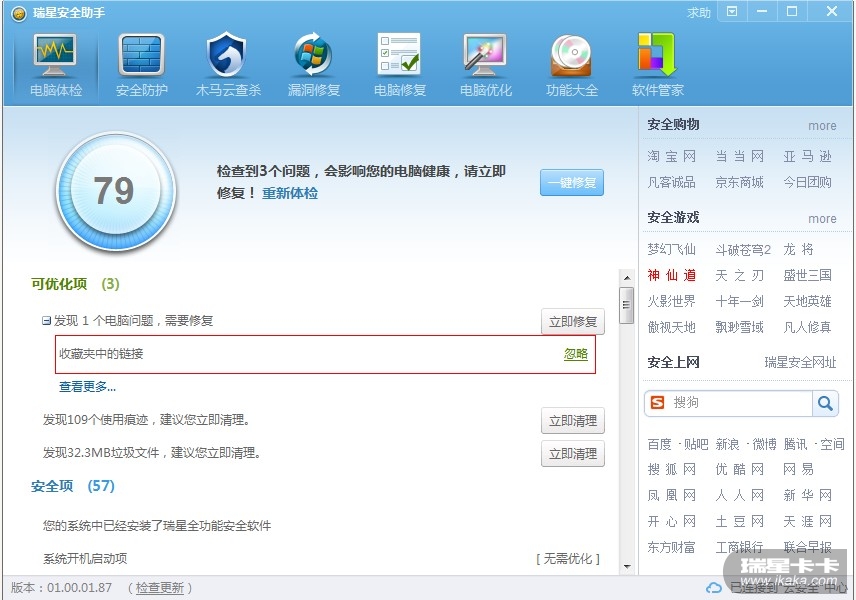Open the 优酷网 link

point(739,470)
